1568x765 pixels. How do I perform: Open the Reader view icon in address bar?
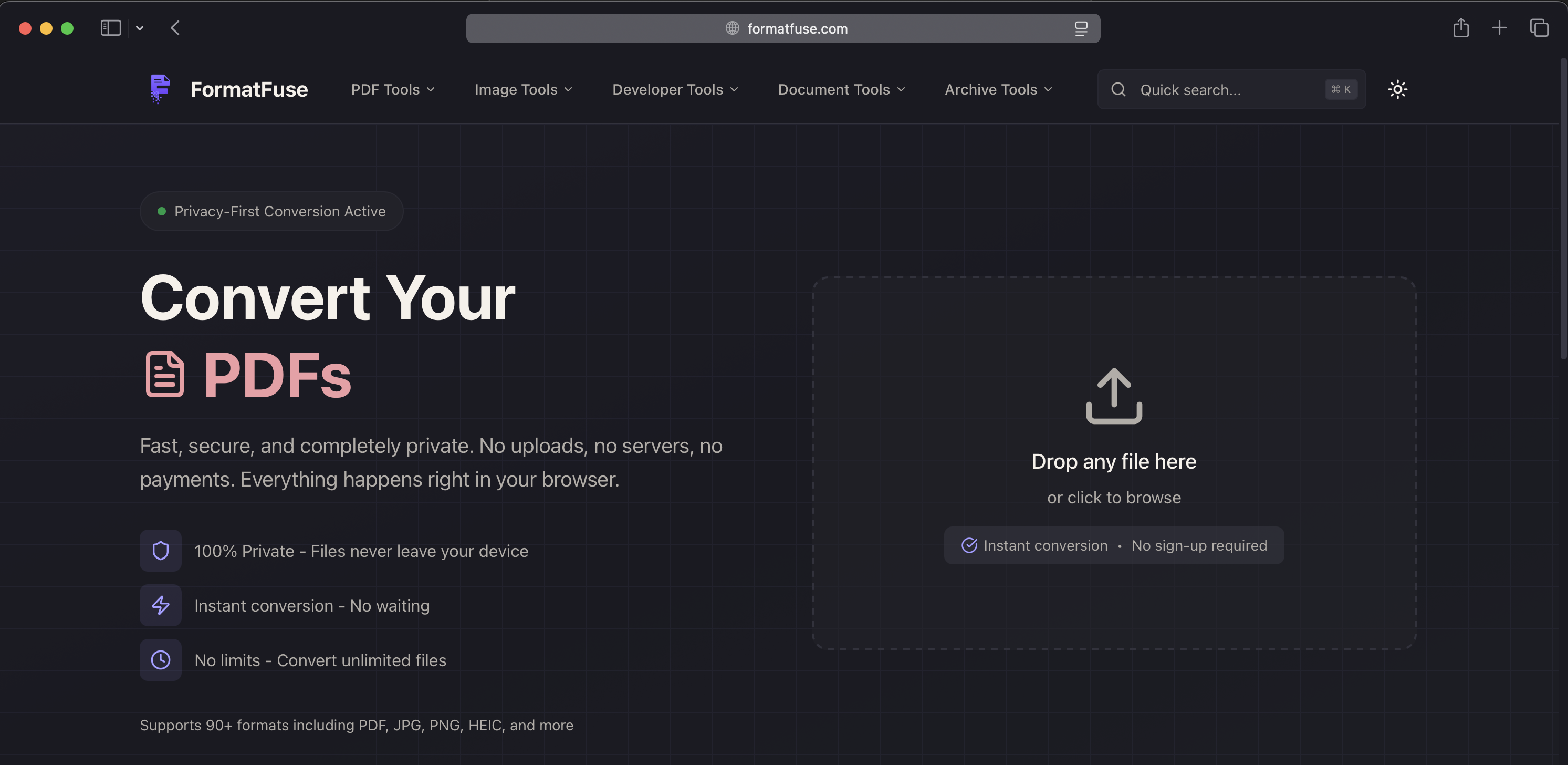pos(1081,28)
